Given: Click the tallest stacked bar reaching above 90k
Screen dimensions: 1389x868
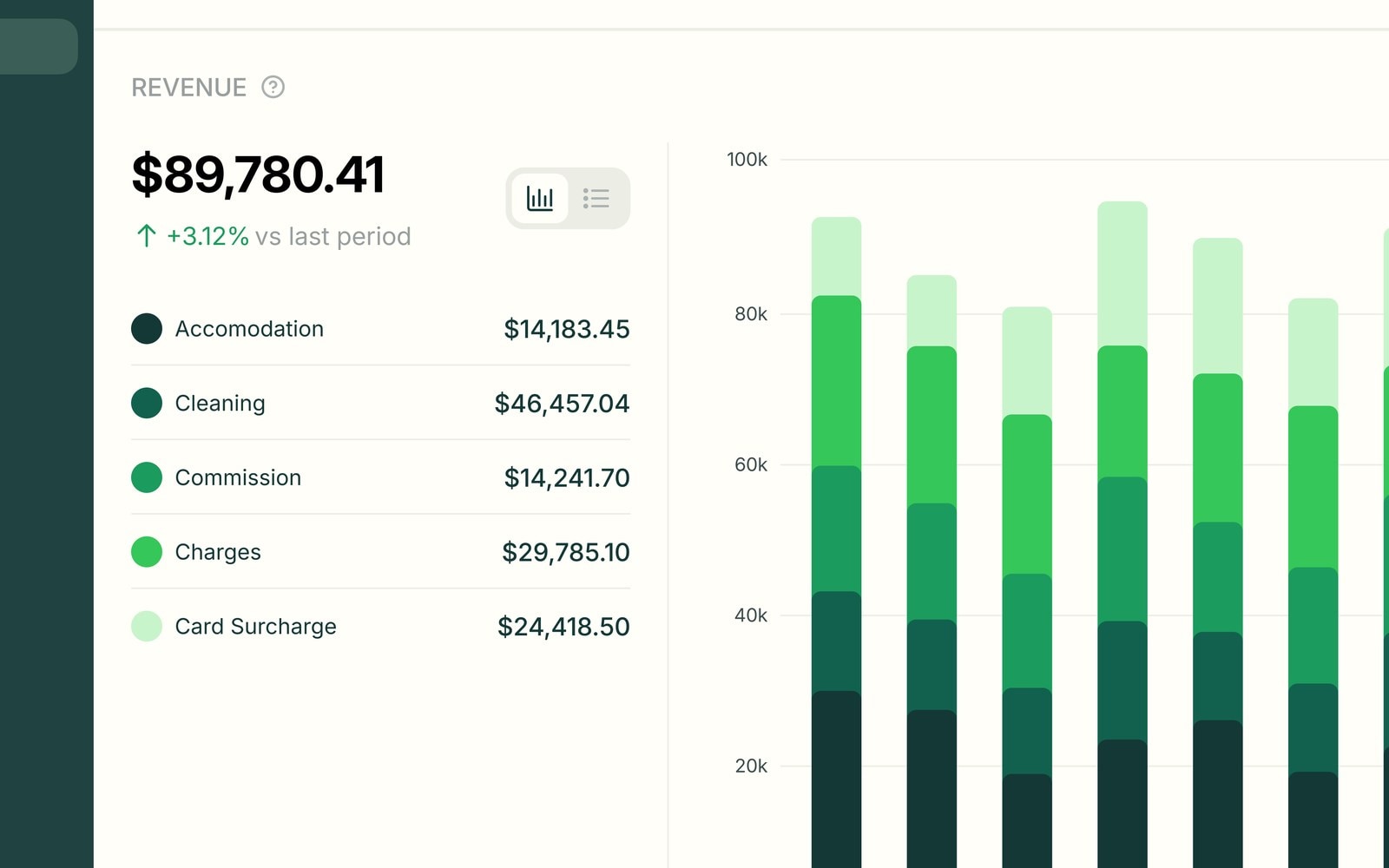Looking at the screenshot, I should click(1122, 535).
